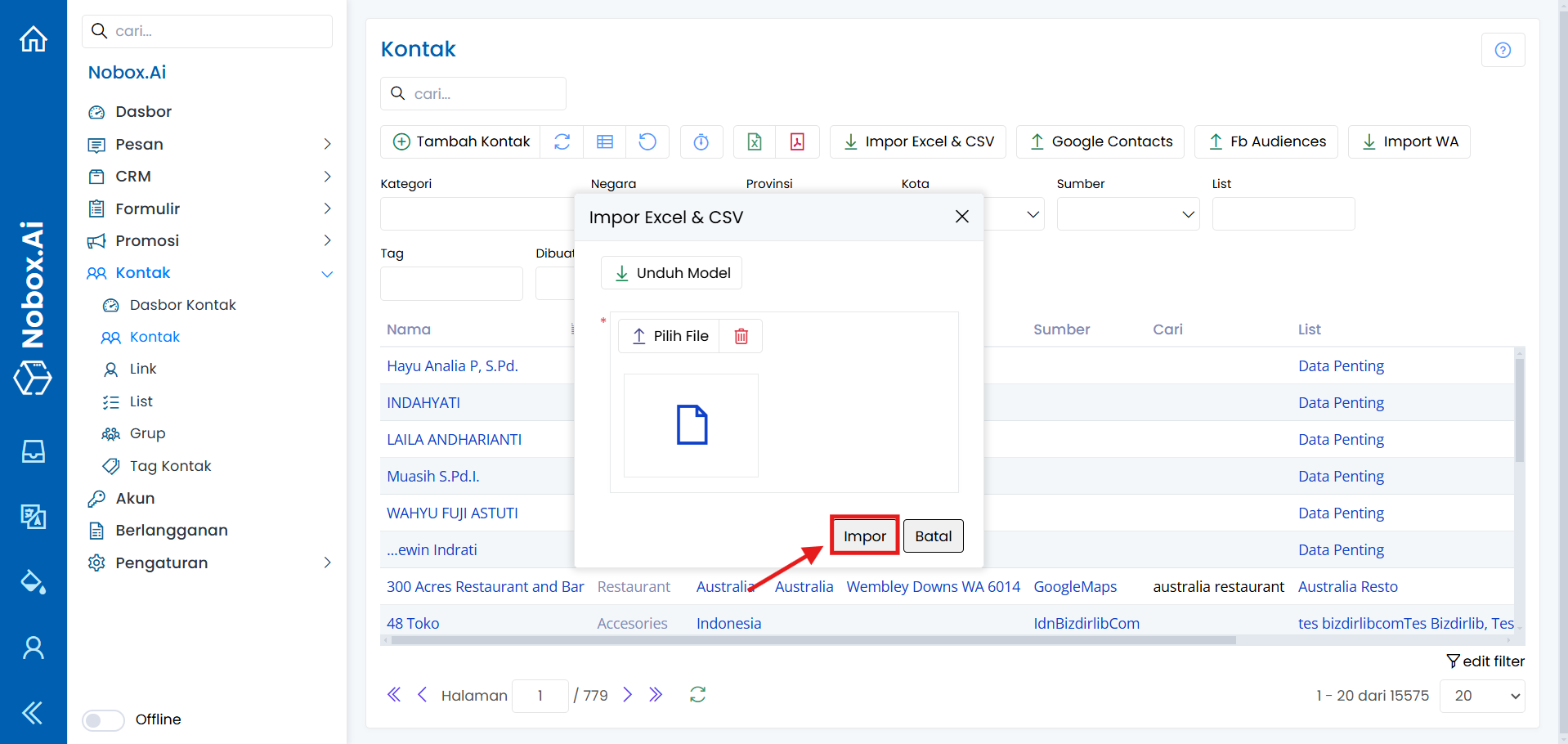Click the stopwatch timer toolbar icon

(x=701, y=141)
